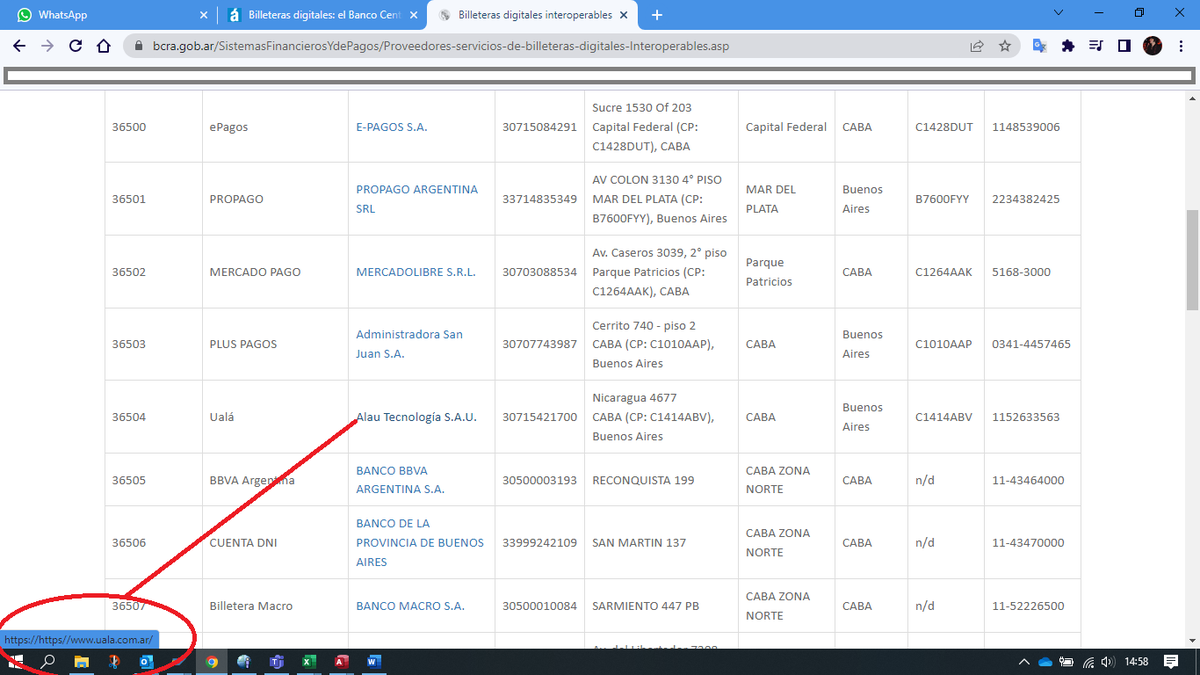Open Excel from the taskbar
Screen dimensions: 1200x675
(309, 662)
